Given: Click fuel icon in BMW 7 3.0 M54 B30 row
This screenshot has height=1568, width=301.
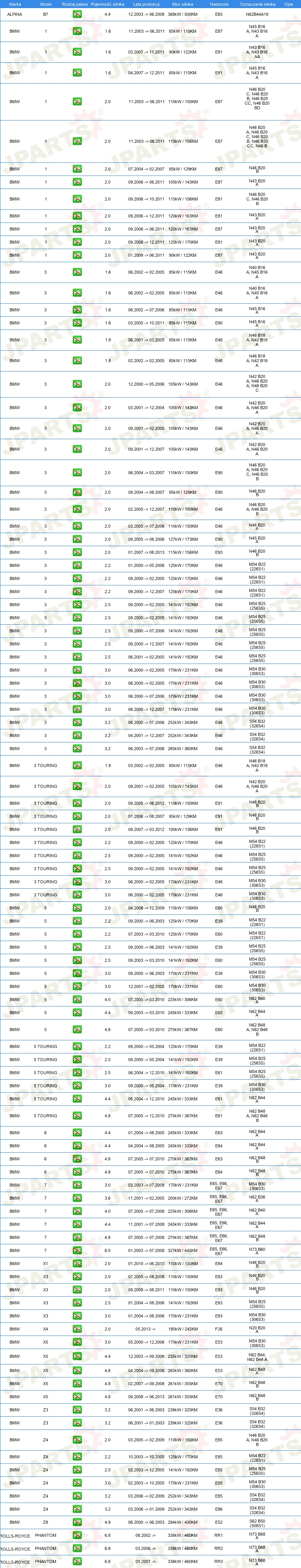Looking at the screenshot, I should click(x=77, y=1185).
